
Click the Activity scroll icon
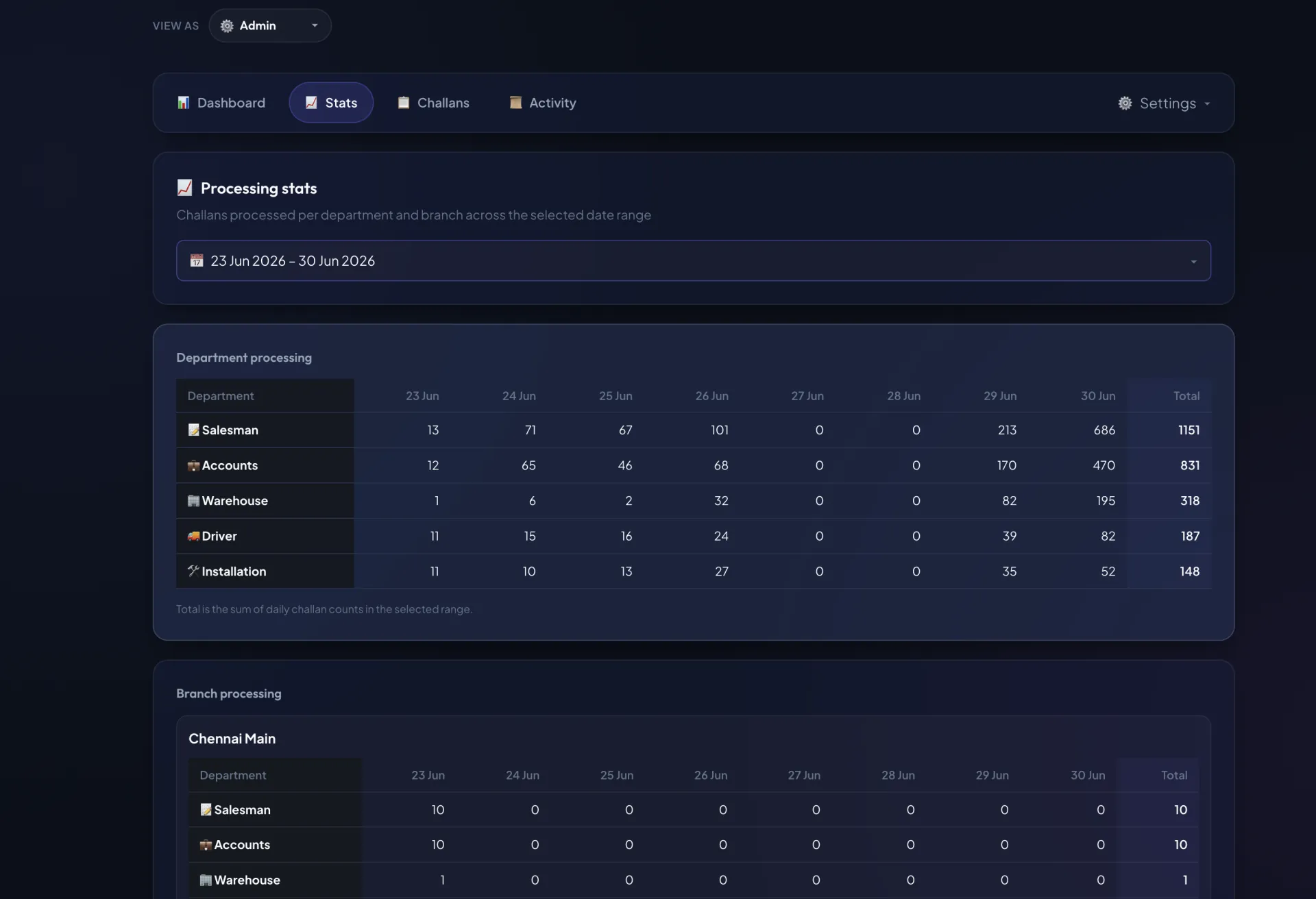pyautogui.click(x=515, y=103)
